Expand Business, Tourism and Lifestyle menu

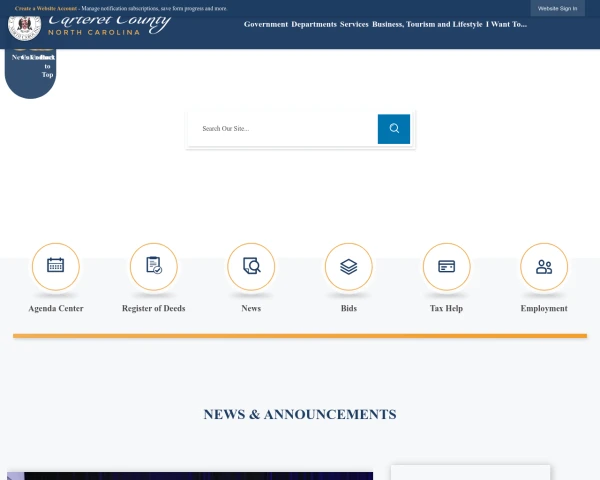click(x=427, y=24)
